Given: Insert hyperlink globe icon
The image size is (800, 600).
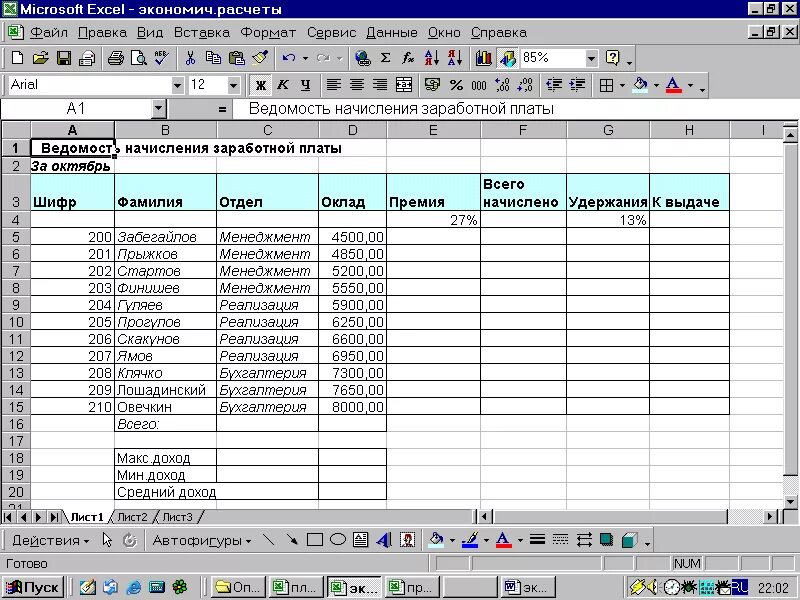Looking at the screenshot, I should pyautogui.click(x=363, y=58).
